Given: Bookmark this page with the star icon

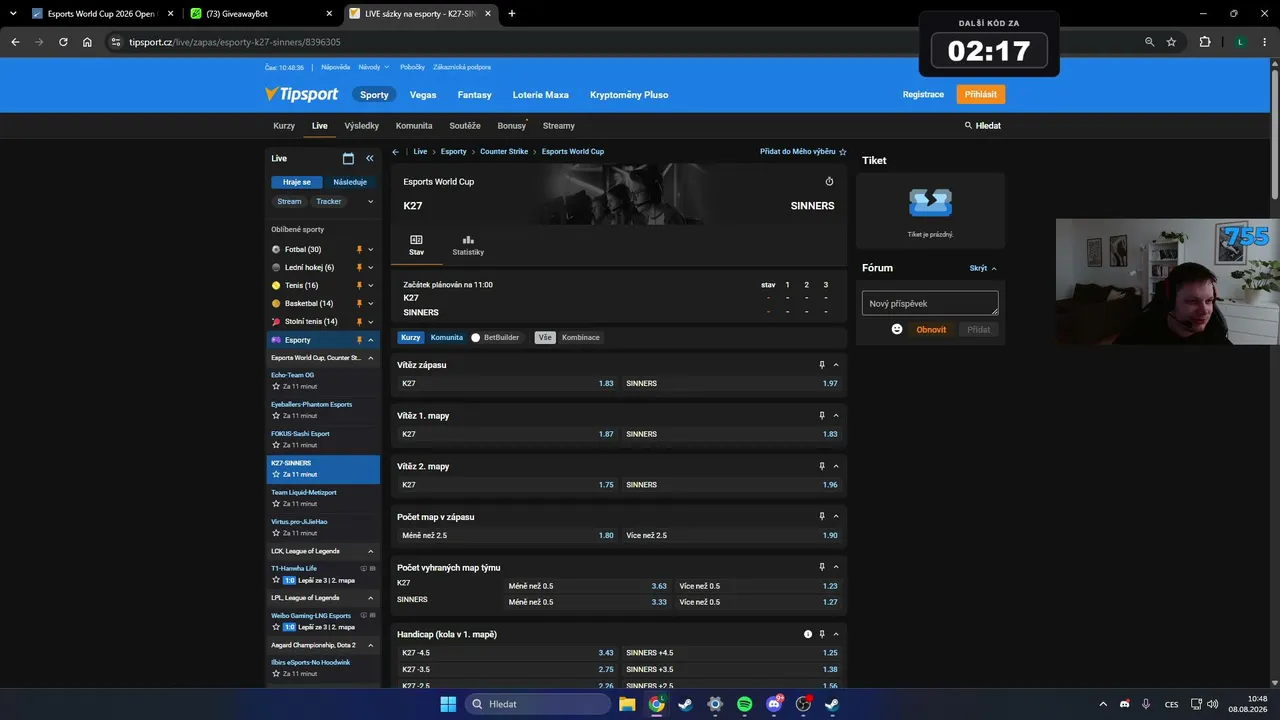Looking at the screenshot, I should [x=1171, y=42].
